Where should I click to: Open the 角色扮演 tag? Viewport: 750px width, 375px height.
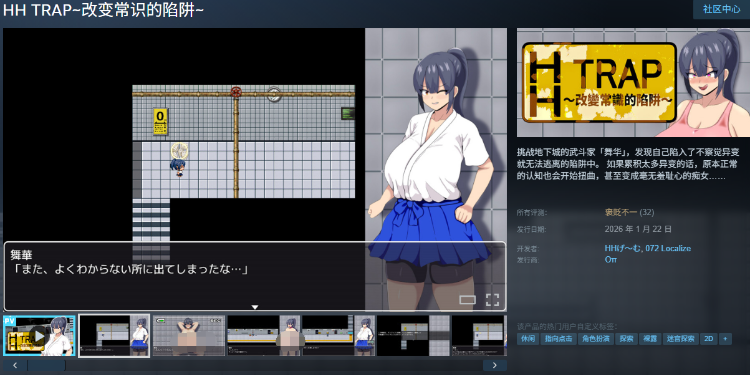[x=596, y=339]
